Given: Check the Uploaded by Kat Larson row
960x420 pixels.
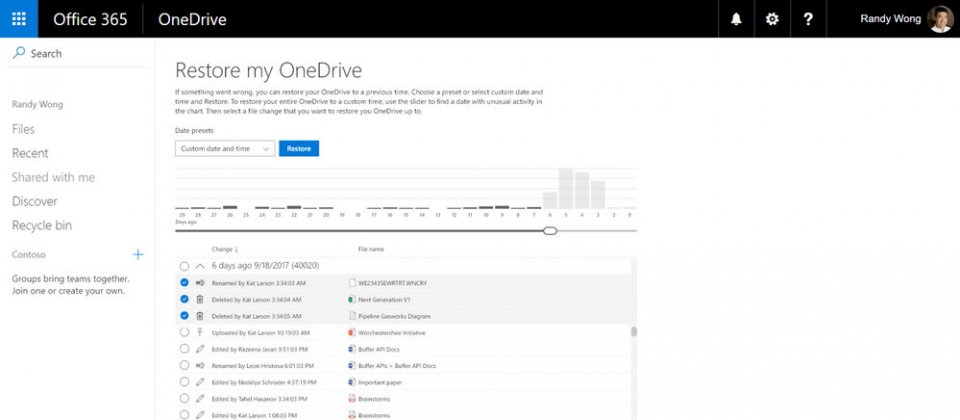Looking at the screenshot, I should [184, 332].
